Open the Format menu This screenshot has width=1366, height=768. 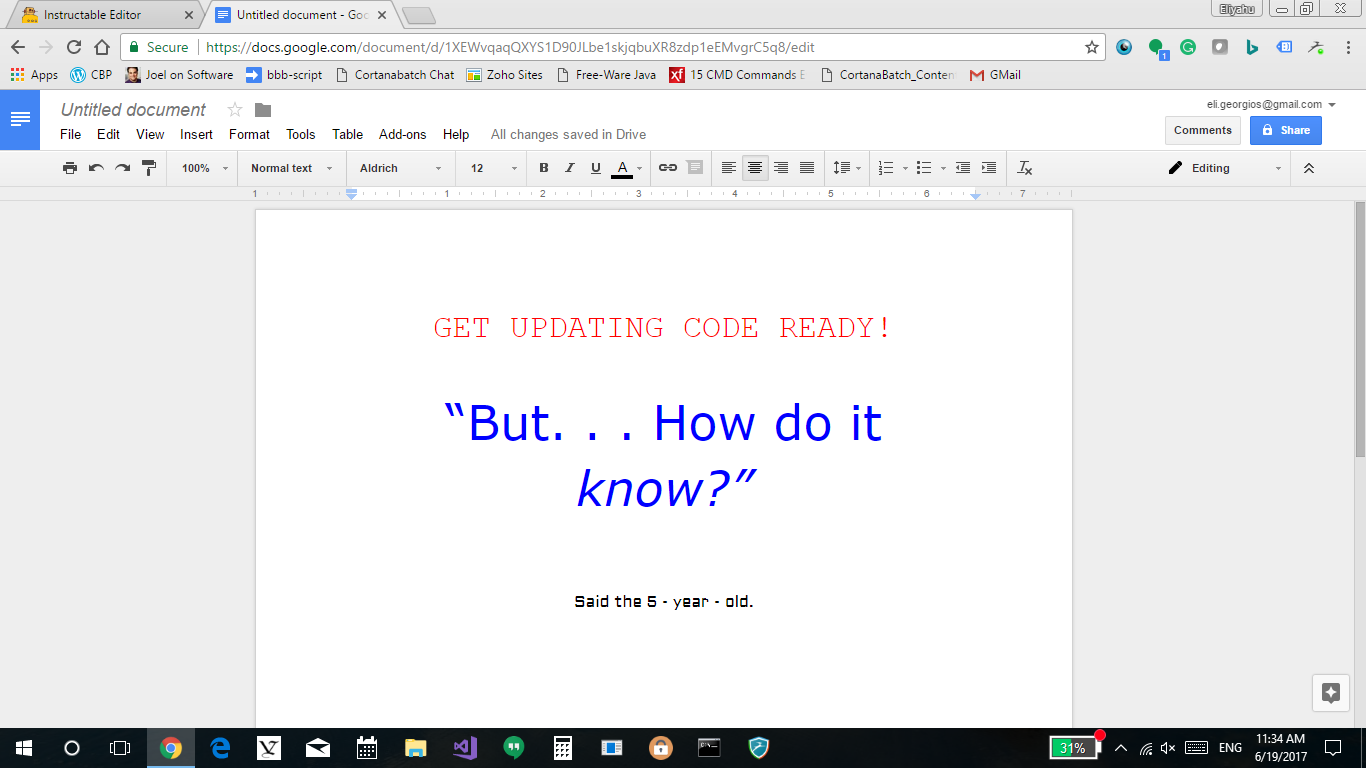coord(249,134)
